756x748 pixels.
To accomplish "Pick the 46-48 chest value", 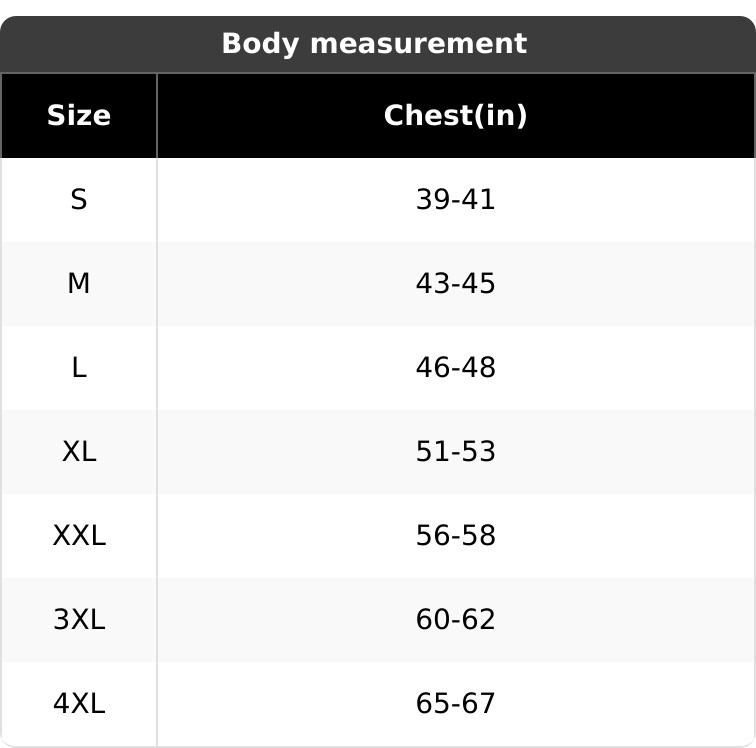I will pos(455,368).
